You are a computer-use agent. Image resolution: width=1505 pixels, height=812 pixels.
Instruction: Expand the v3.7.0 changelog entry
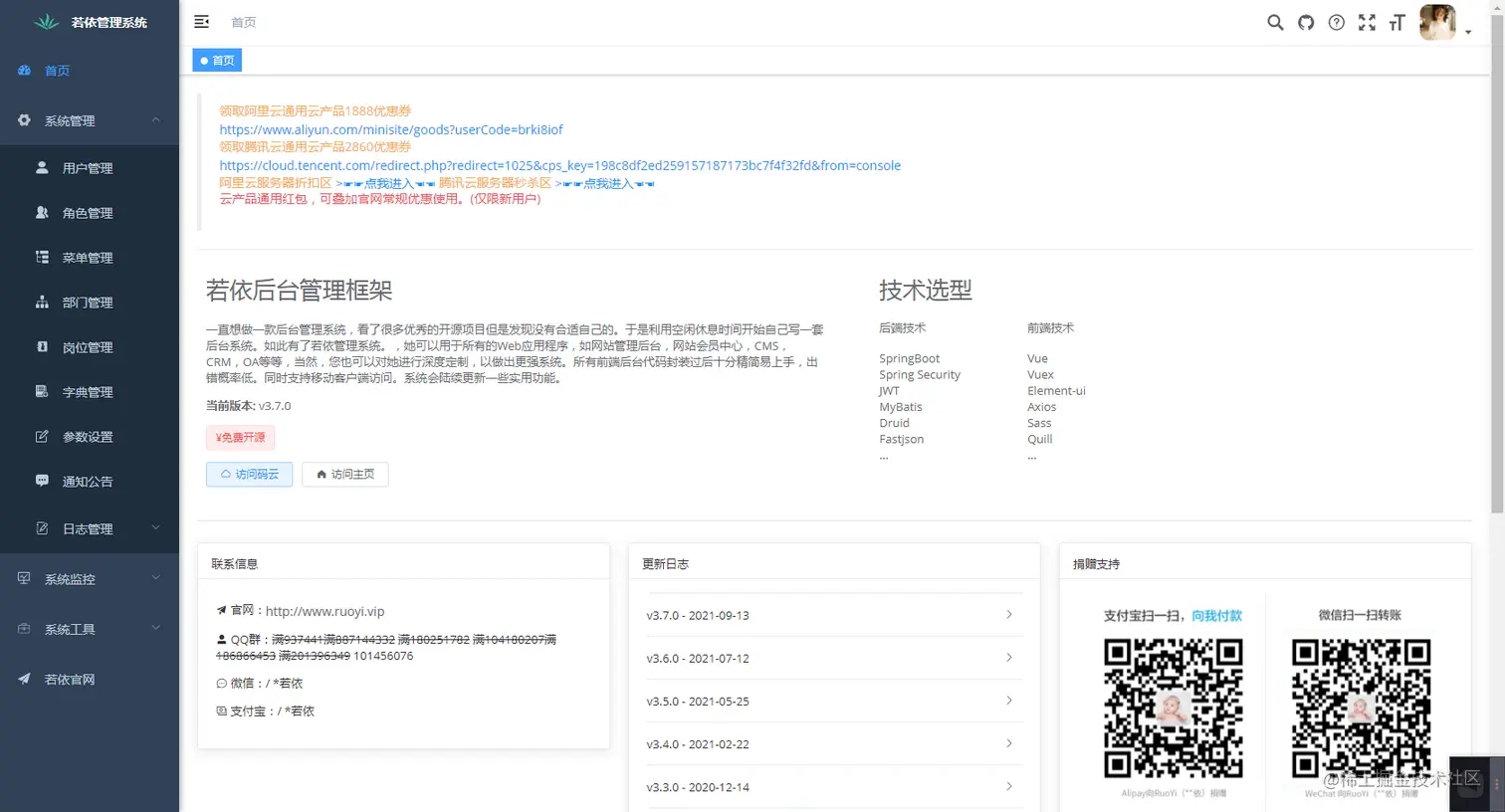(x=833, y=615)
